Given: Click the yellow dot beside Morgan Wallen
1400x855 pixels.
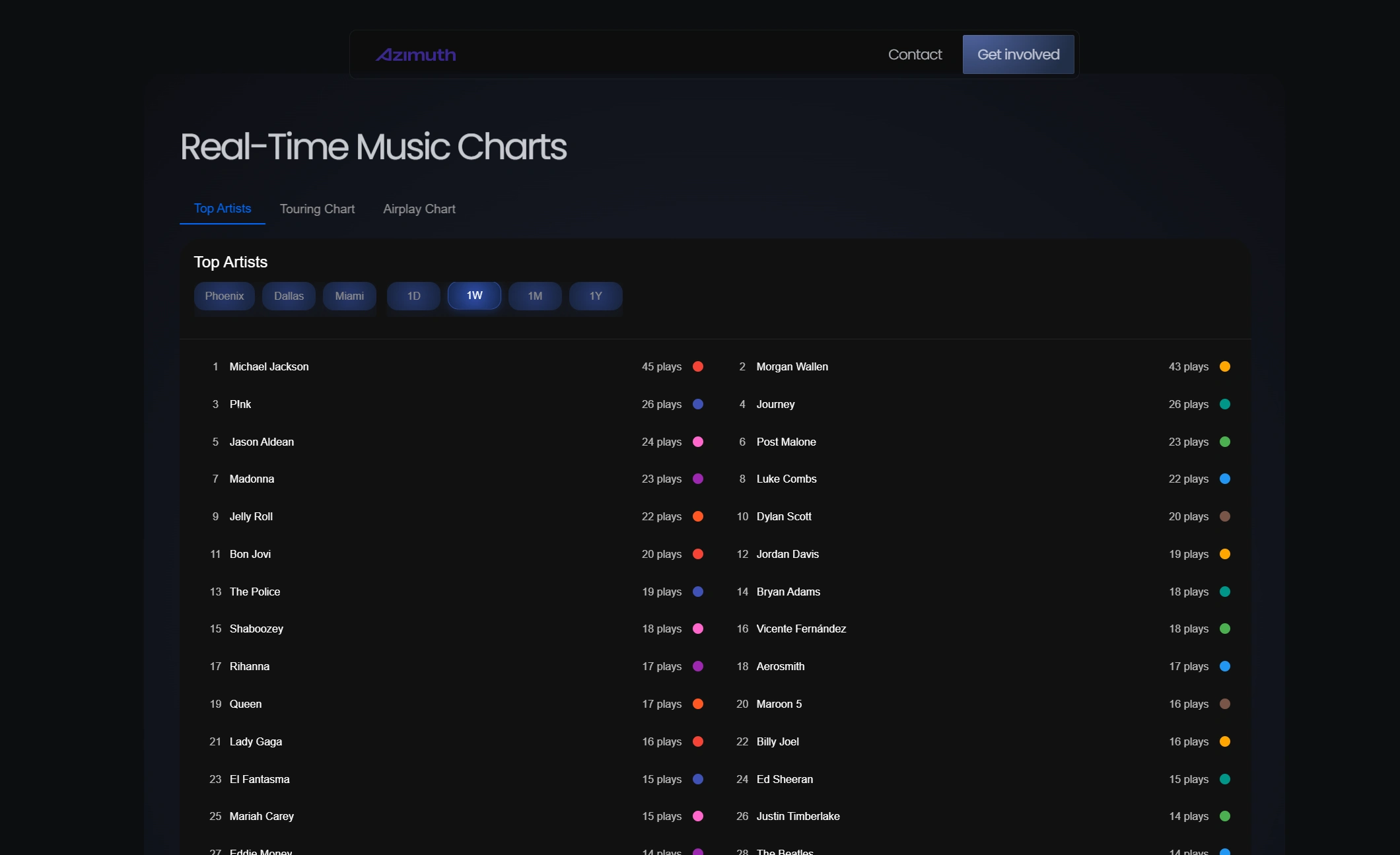Looking at the screenshot, I should [1225, 366].
